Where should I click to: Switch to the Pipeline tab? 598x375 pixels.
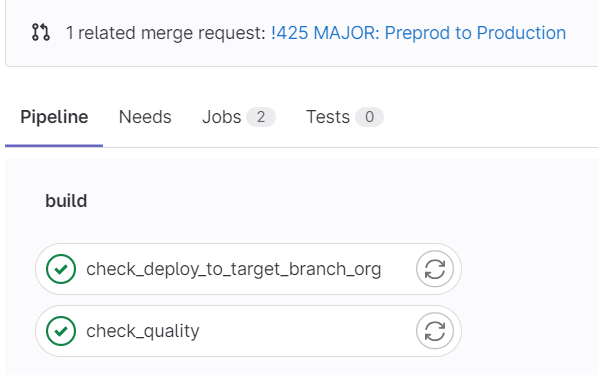pyautogui.click(x=54, y=117)
